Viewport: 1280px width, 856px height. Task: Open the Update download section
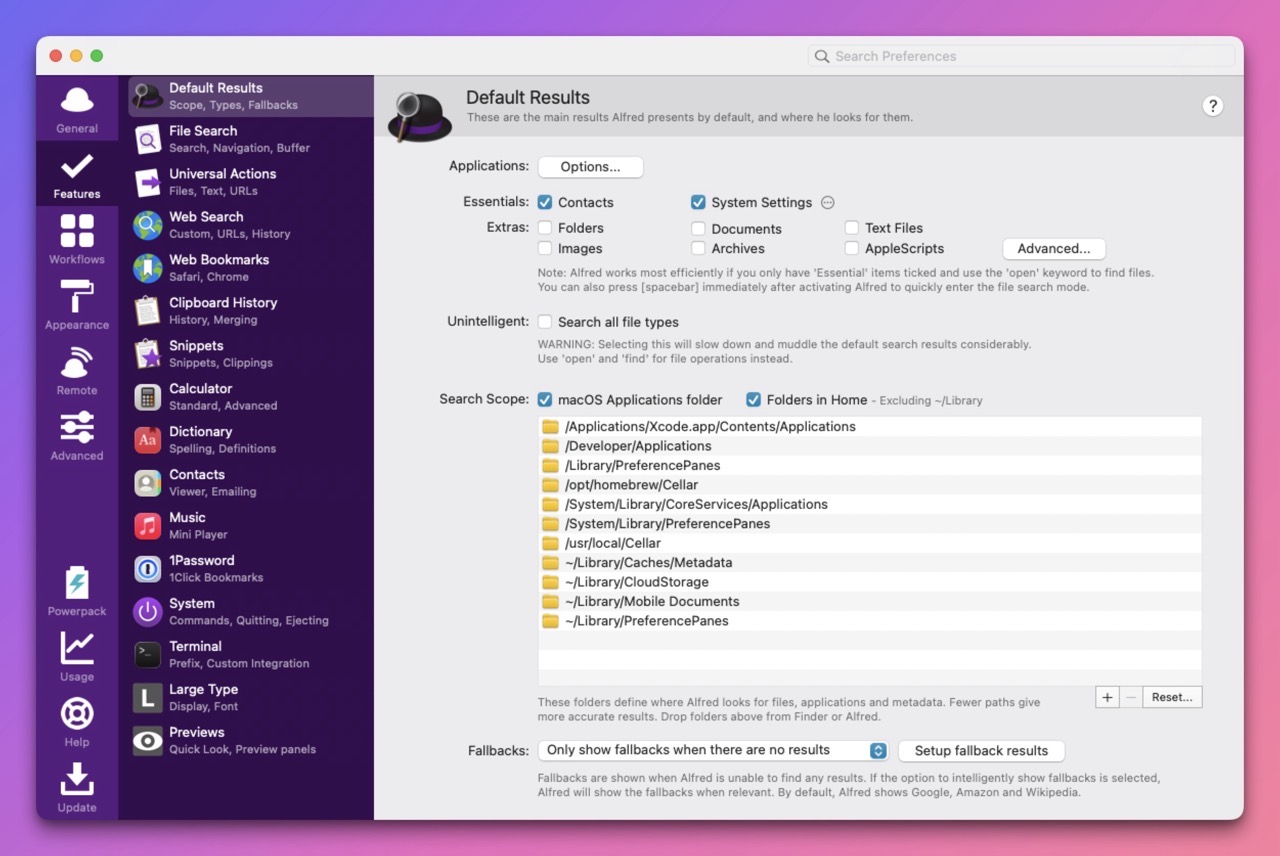pos(77,788)
